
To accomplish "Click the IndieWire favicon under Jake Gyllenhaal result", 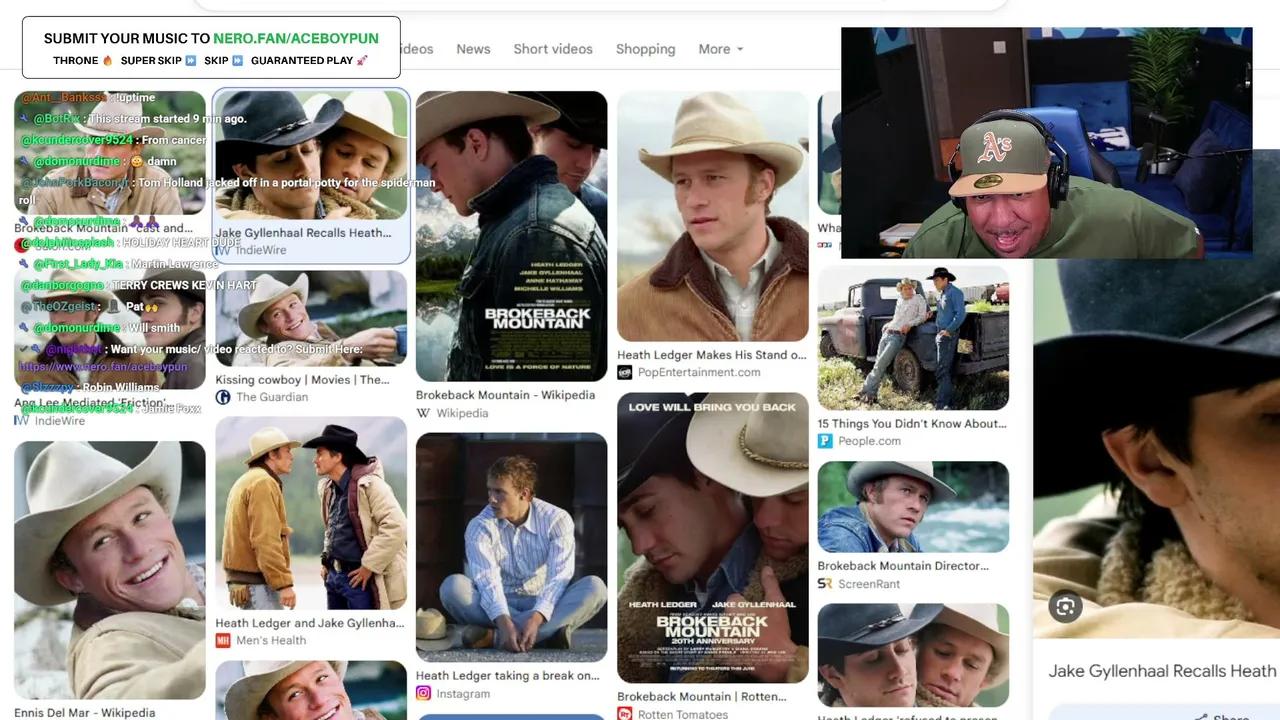I will [224, 250].
